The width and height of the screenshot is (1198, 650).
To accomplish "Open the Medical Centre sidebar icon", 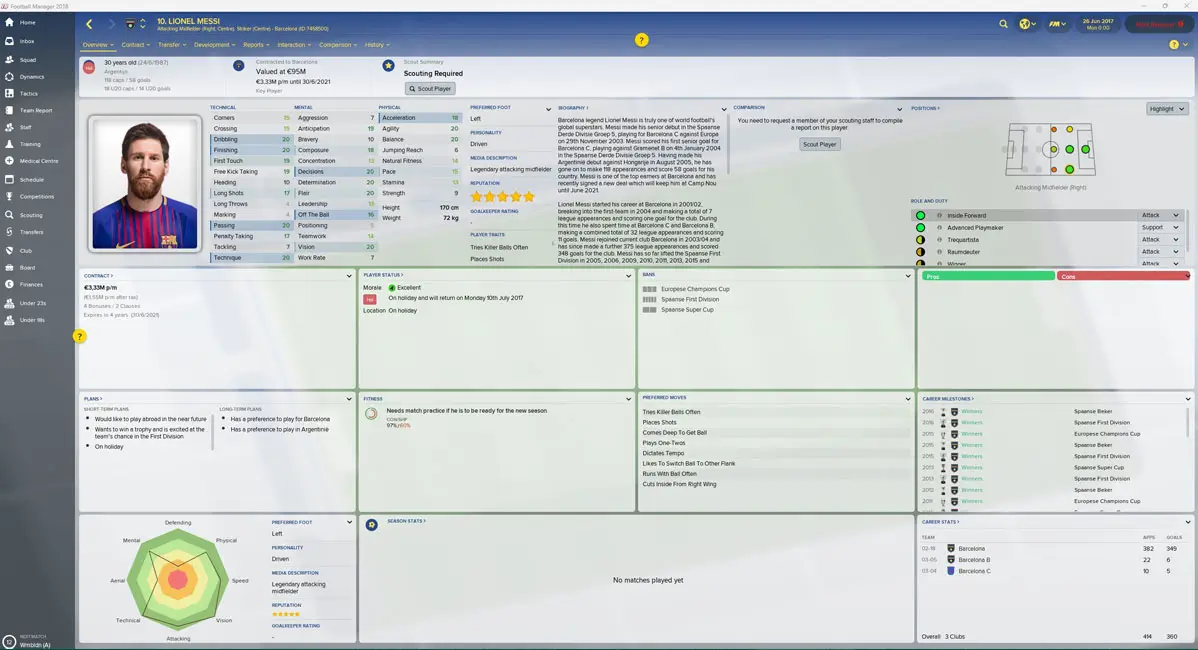I will (x=9, y=160).
